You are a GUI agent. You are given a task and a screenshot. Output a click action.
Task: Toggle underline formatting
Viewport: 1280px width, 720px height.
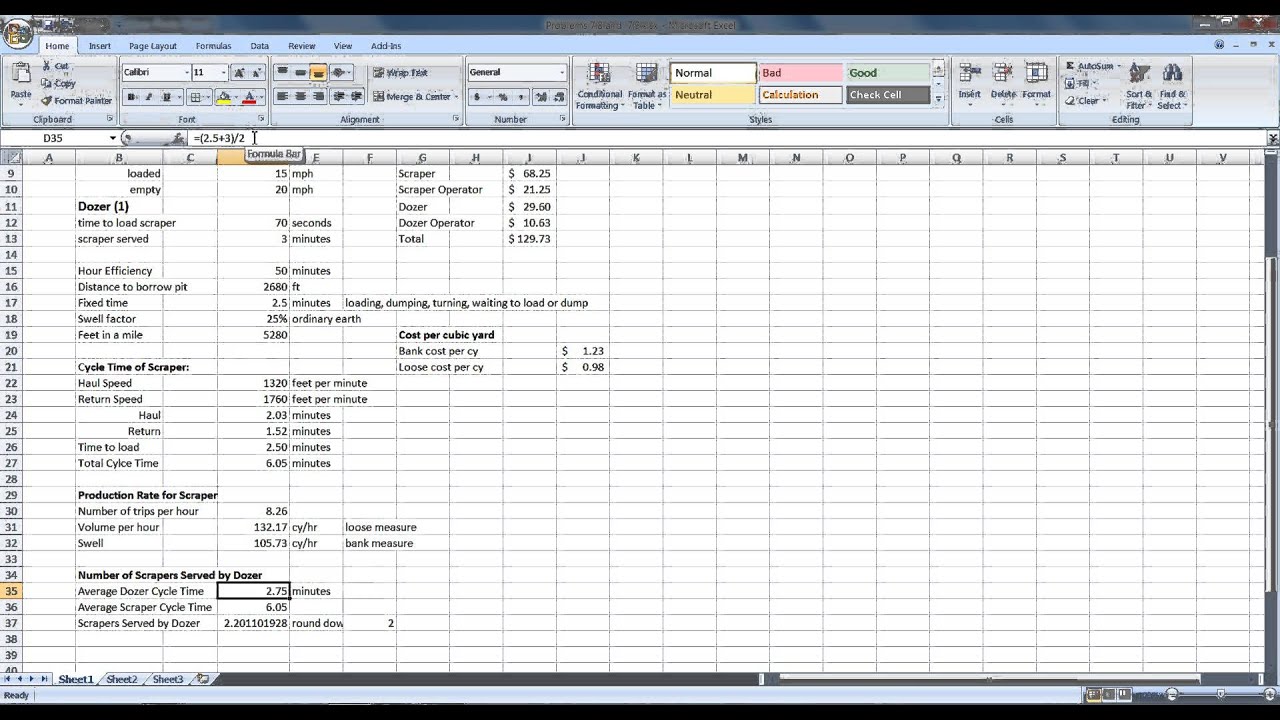coord(166,97)
